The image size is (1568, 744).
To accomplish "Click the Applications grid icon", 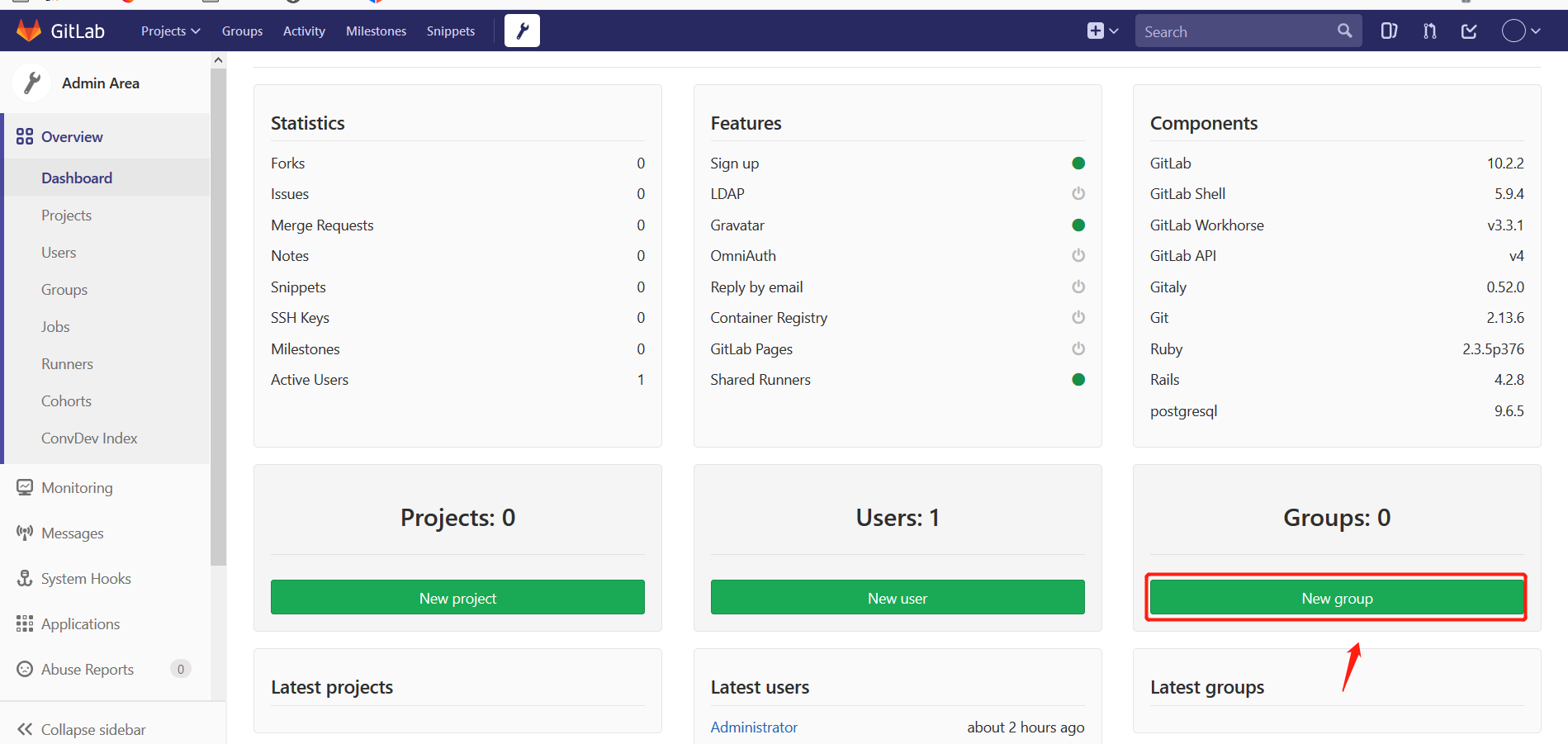I will tap(25, 623).
